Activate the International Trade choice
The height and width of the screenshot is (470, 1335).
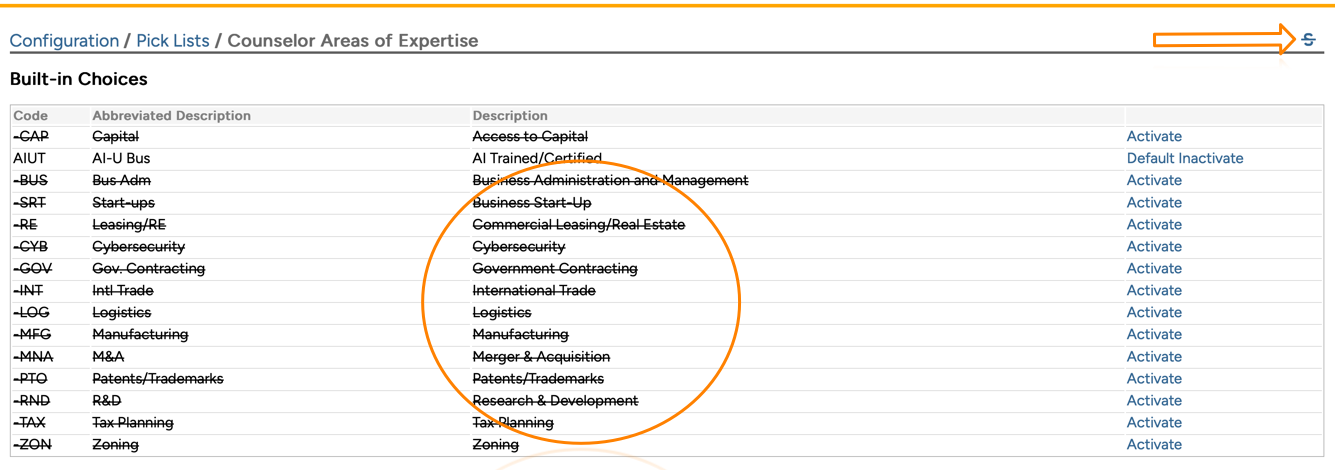(x=1154, y=290)
